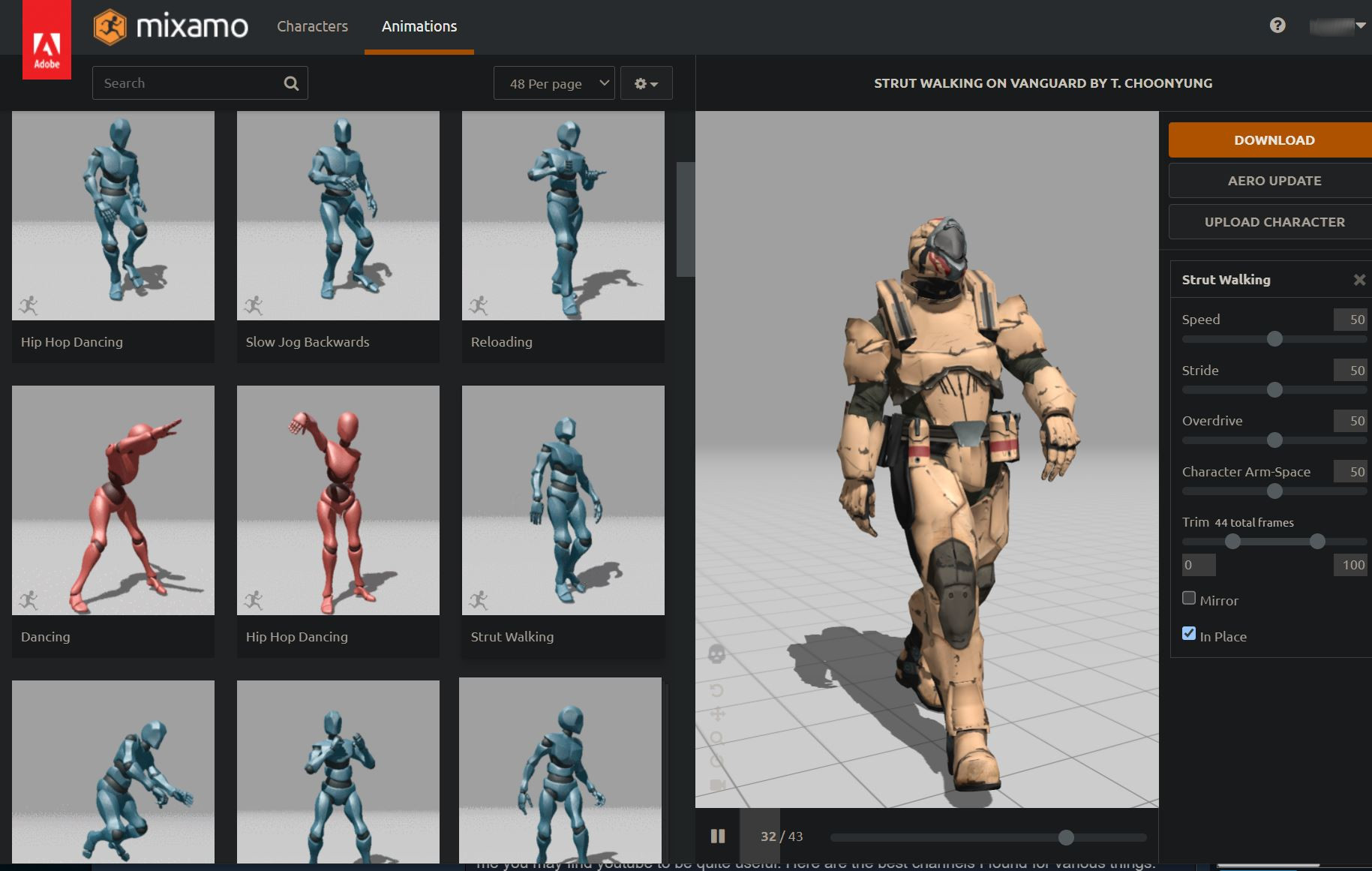Toggle skeleton view with the skull icon

[716, 654]
